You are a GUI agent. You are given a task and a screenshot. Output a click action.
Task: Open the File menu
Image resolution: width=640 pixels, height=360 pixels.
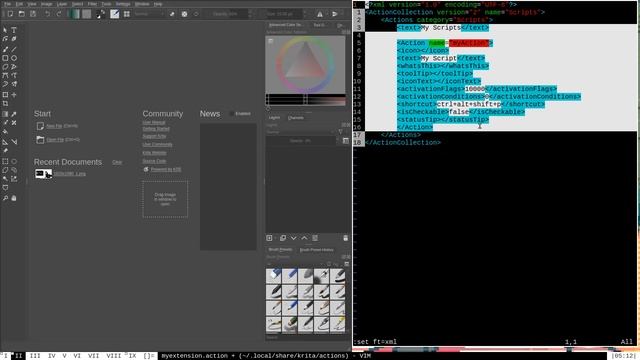click(x=7, y=4)
